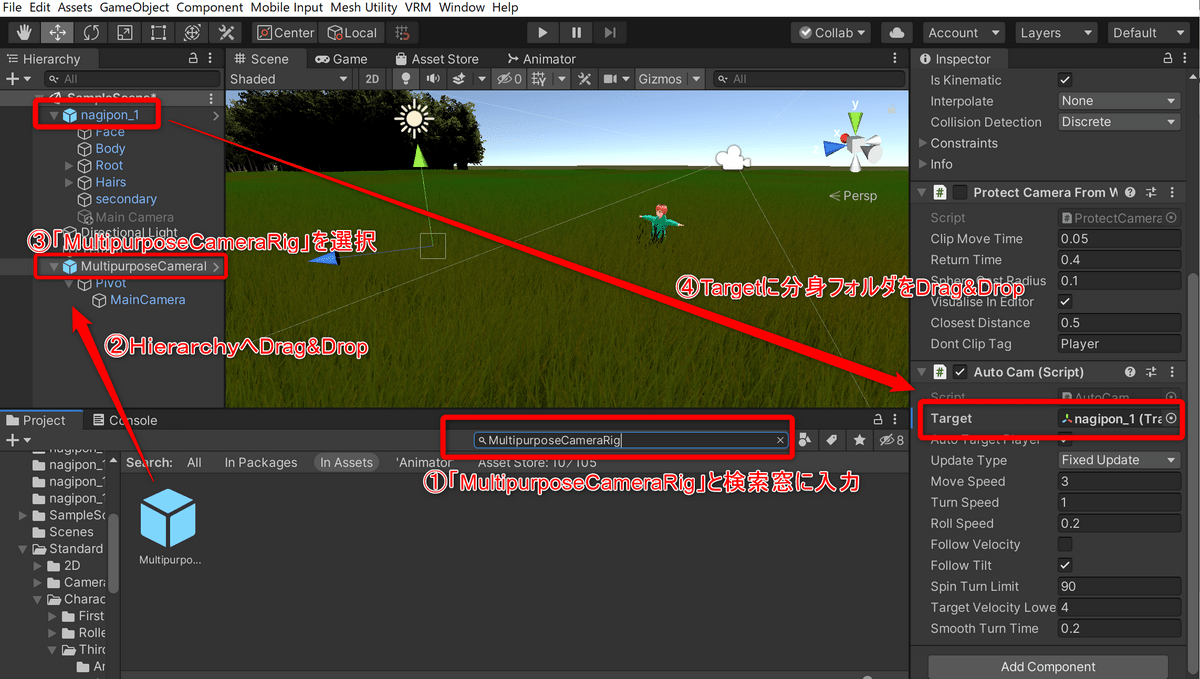Open the Layers dropdown

pos(1054,33)
